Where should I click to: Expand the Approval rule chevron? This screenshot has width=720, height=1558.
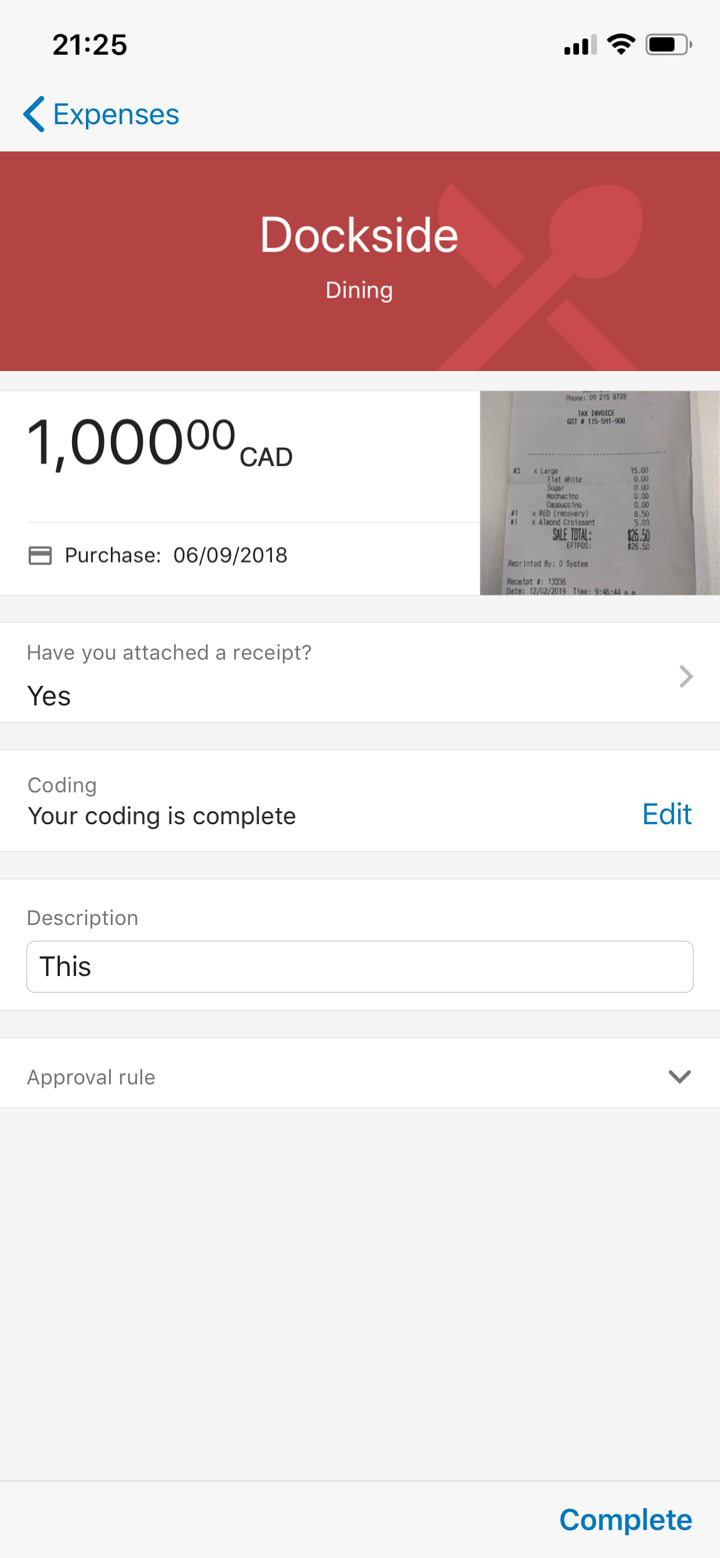click(x=680, y=1077)
